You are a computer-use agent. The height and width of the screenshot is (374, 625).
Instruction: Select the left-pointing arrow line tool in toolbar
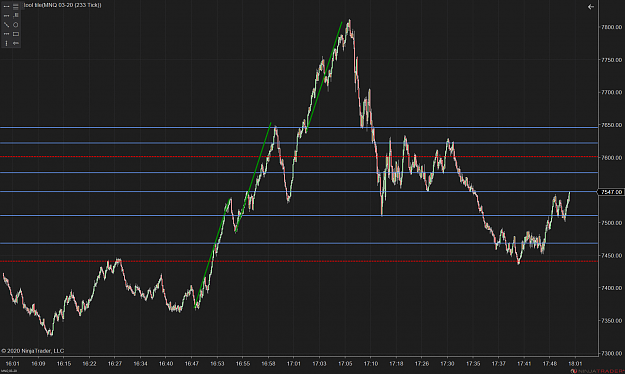pyautogui.click(x=16, y=43)
